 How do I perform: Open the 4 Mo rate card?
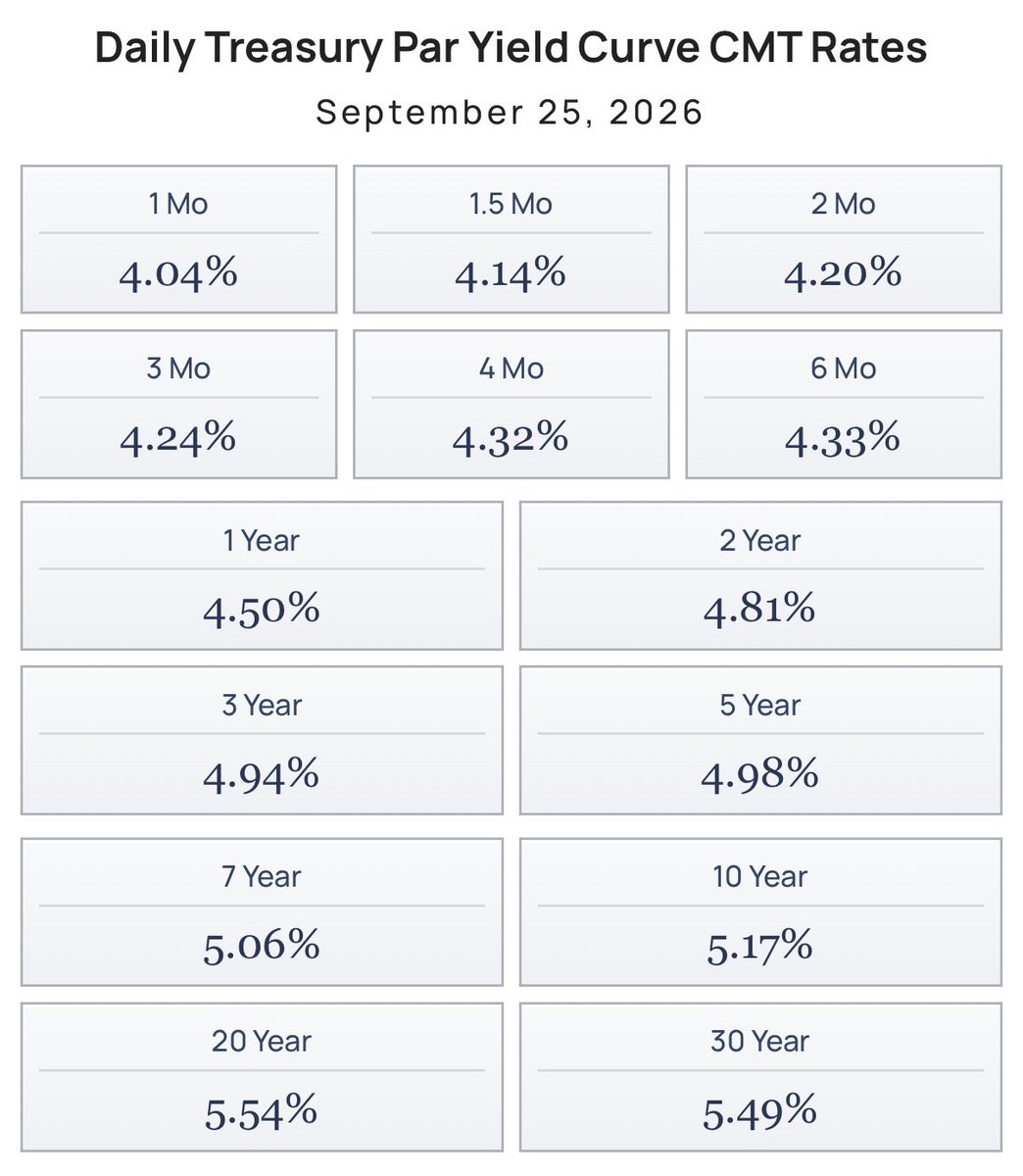click(x=511, y=404)
